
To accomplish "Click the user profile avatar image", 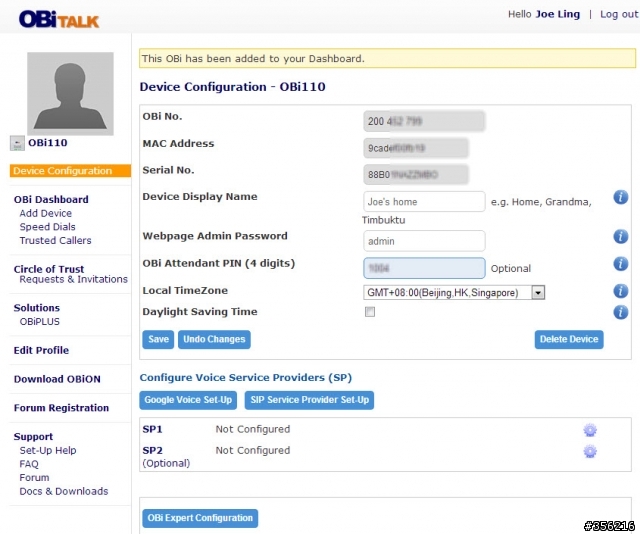I will [x=70, y=93].
